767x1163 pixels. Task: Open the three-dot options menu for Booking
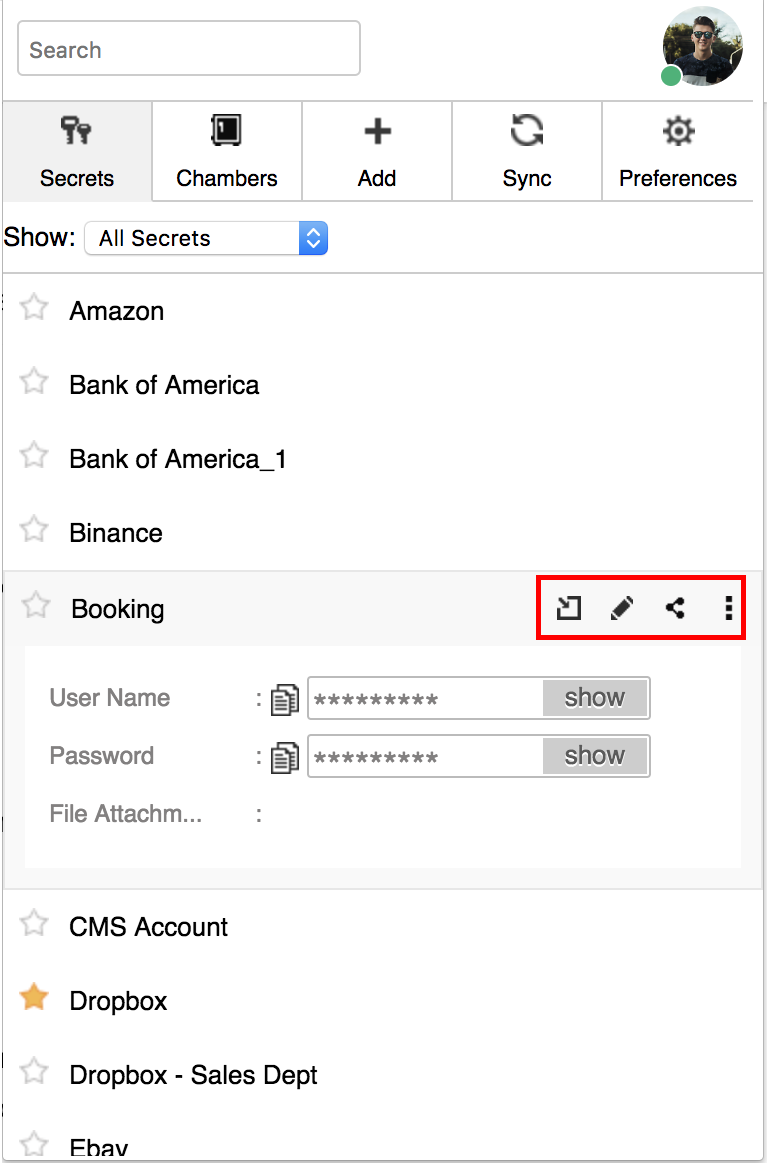pos(728,607)
